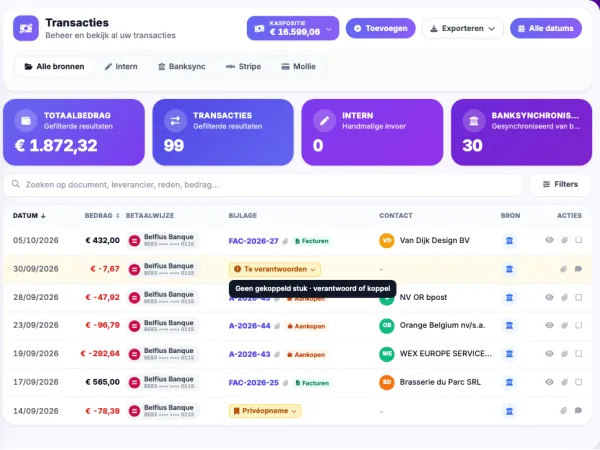This screenshot has width=600, height=450.
Task: Click the OB avatar for Orange Belgium
Action: pos(387,326)
